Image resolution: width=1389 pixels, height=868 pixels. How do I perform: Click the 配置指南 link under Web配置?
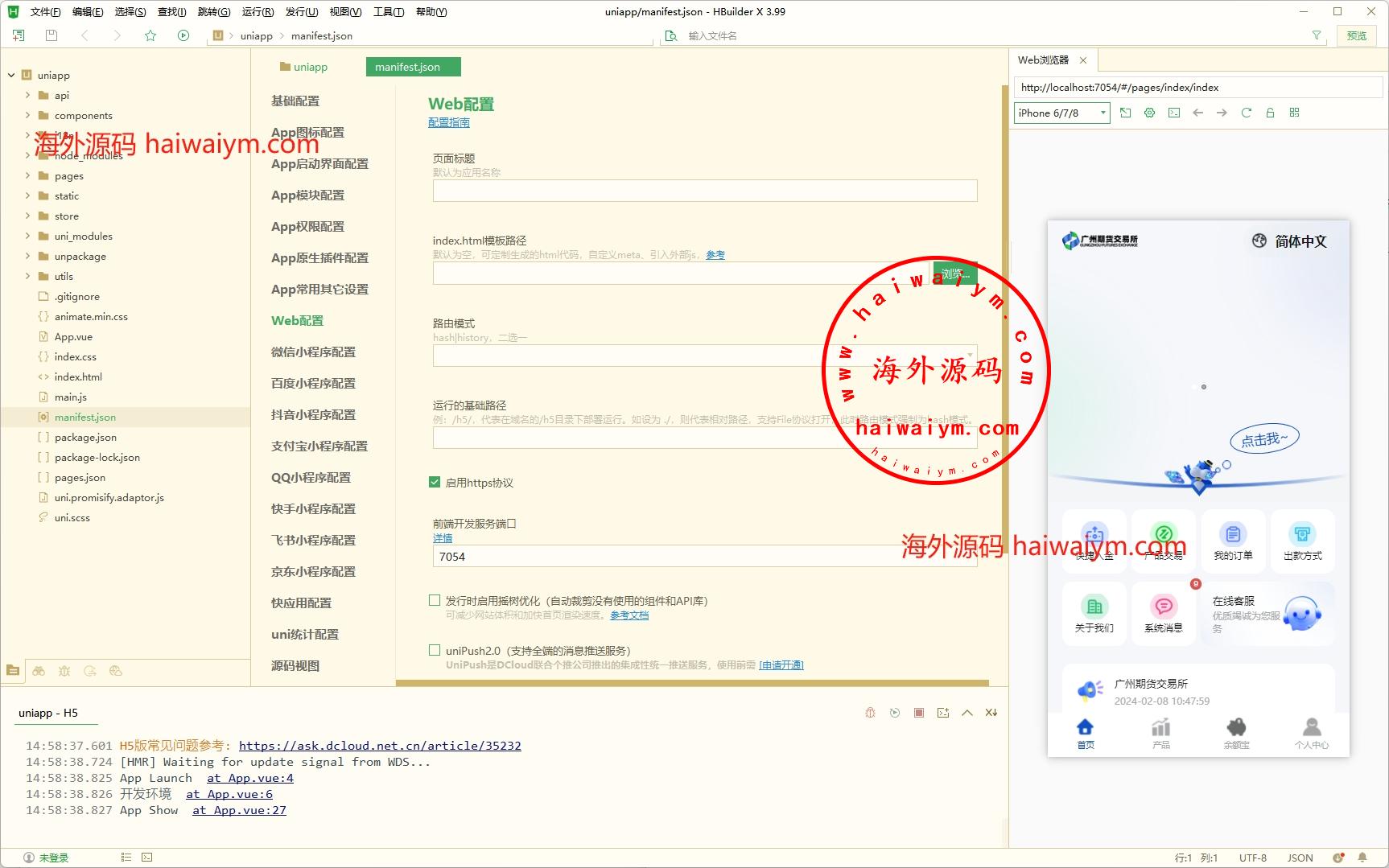coord(448,122)
